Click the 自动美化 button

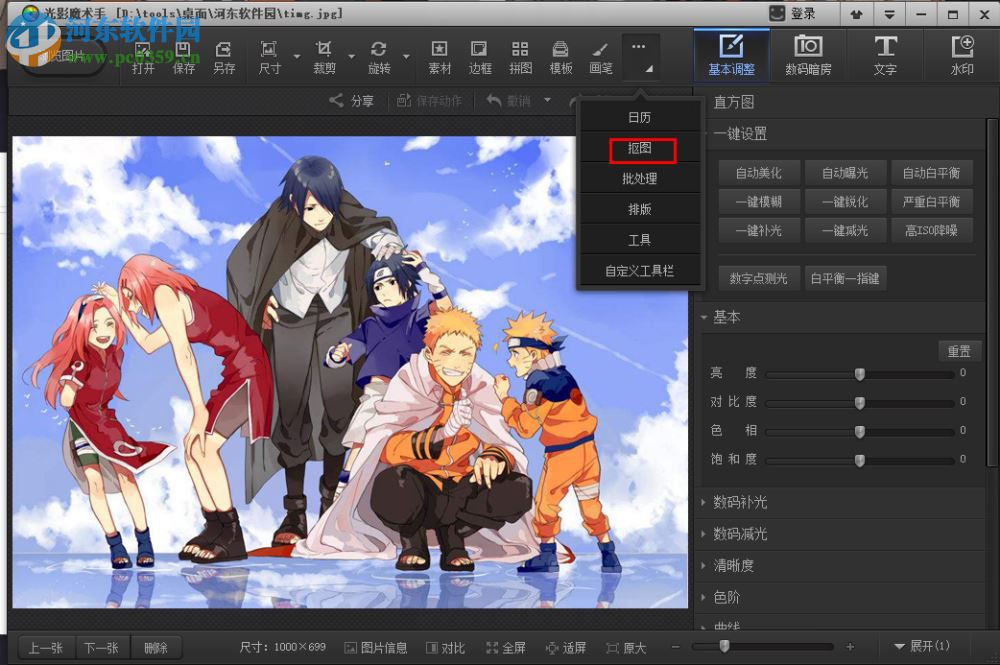coord(758,173)
